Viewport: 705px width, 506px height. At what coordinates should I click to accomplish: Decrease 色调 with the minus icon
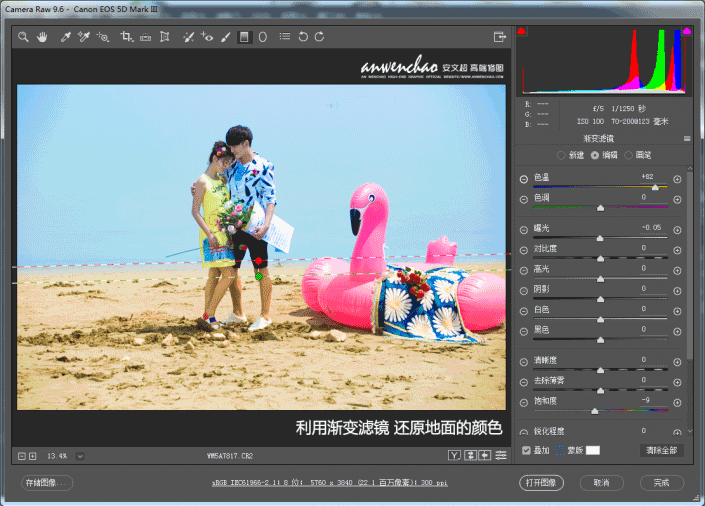[x=524, y=199]
